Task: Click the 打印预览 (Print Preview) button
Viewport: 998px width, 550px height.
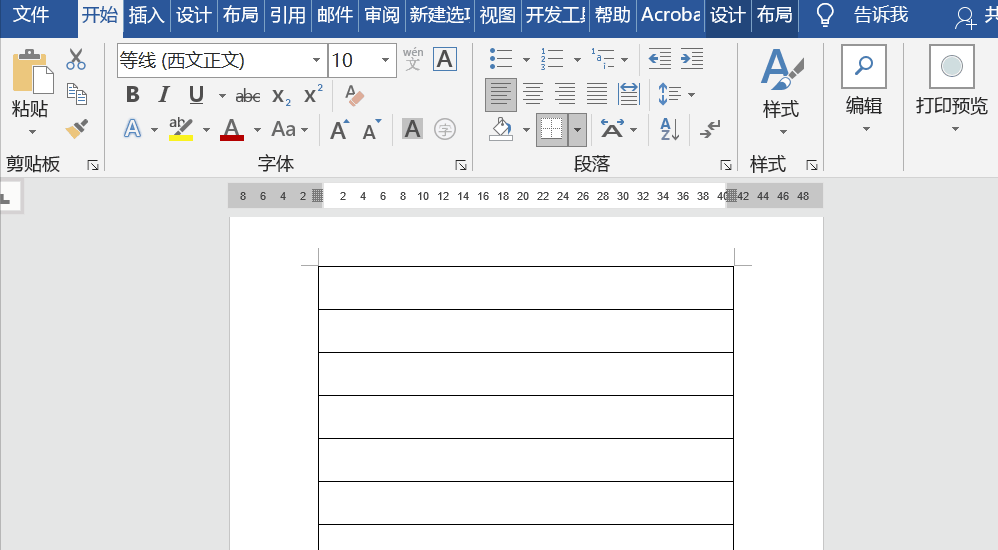Action: 952,89
